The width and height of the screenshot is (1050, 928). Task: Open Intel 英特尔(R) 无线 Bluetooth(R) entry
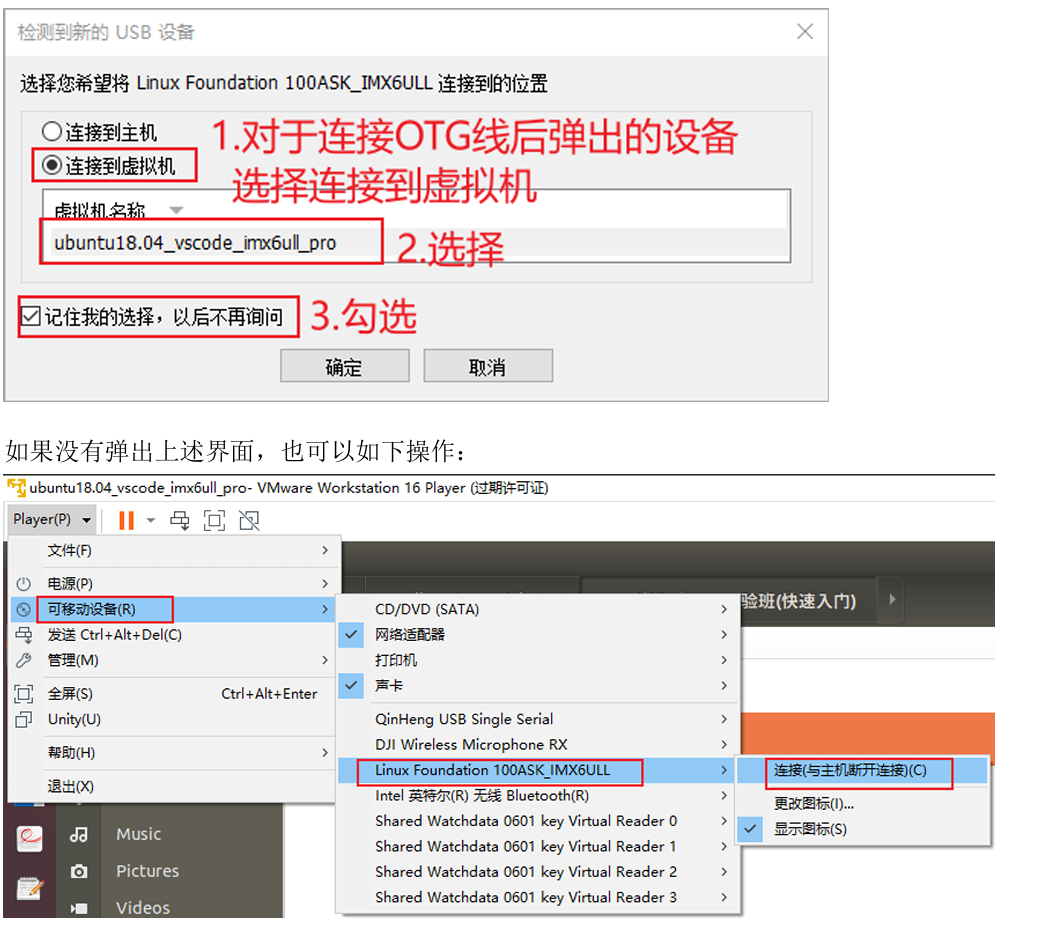tap(538, 795)
